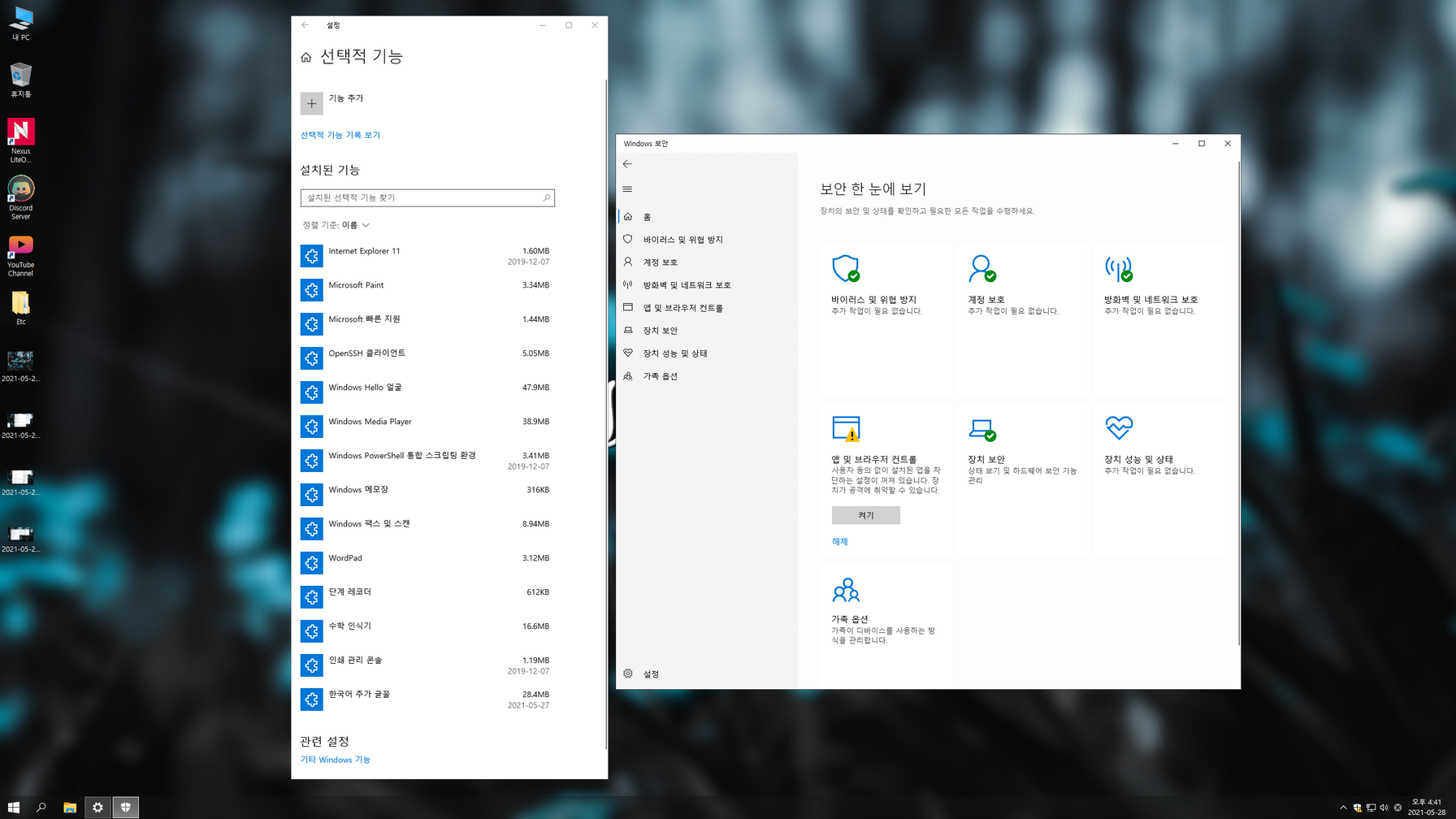Show hidden system tray icons chevron

[x=1343, y=808]
